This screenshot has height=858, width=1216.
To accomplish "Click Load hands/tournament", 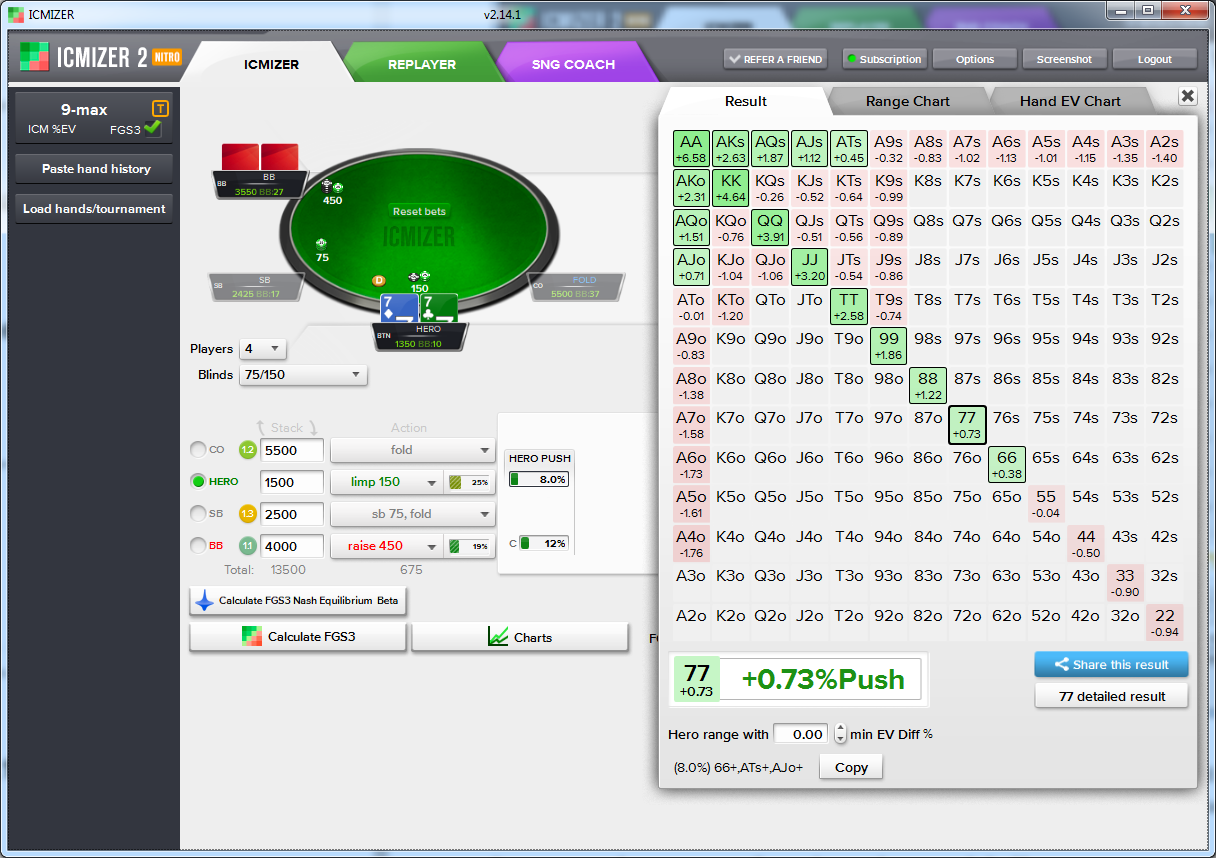I will [x=94, y=209].
